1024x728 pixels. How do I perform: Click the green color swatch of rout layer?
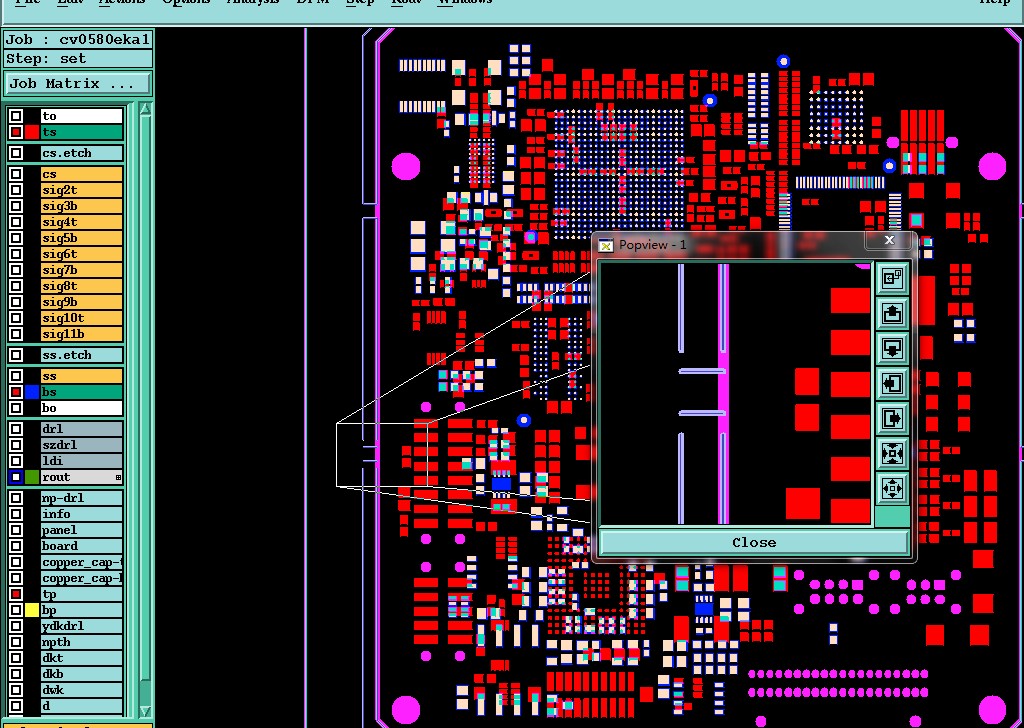tap(32, 477)
